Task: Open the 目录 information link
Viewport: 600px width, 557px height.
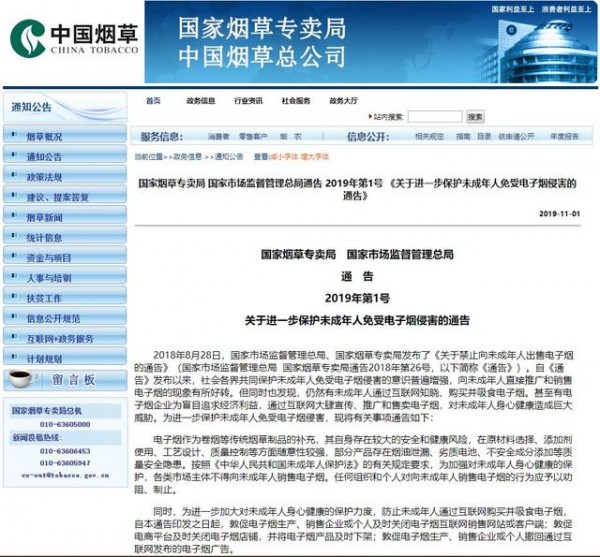Action: pyautogui.click(x=484, y=137)
